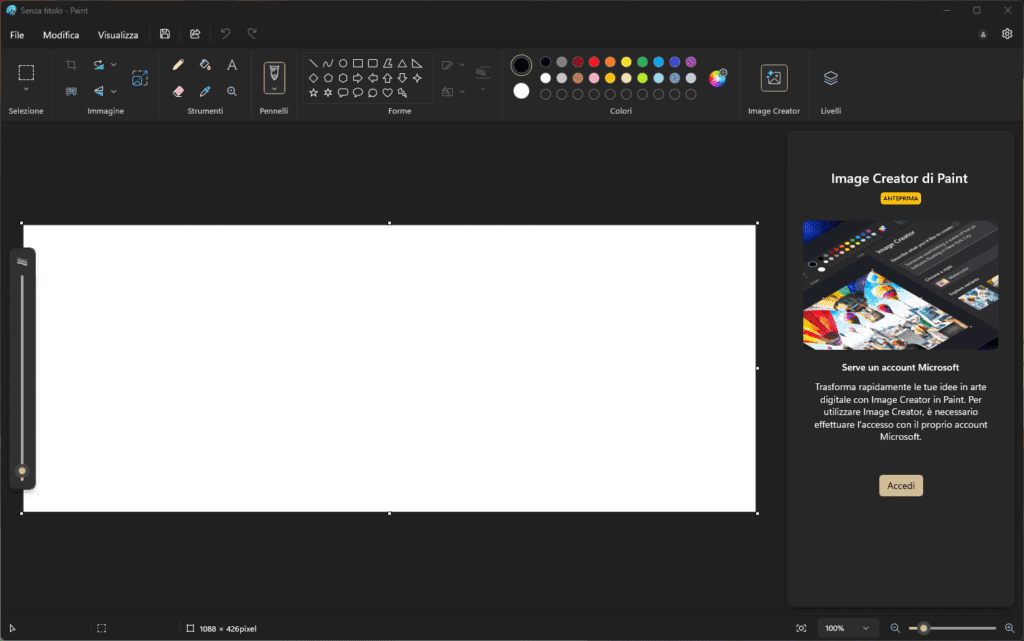Screen dimensions: 1024x641
Task: Expand the Selezione dropdown arrow
Action: point(26,90)
